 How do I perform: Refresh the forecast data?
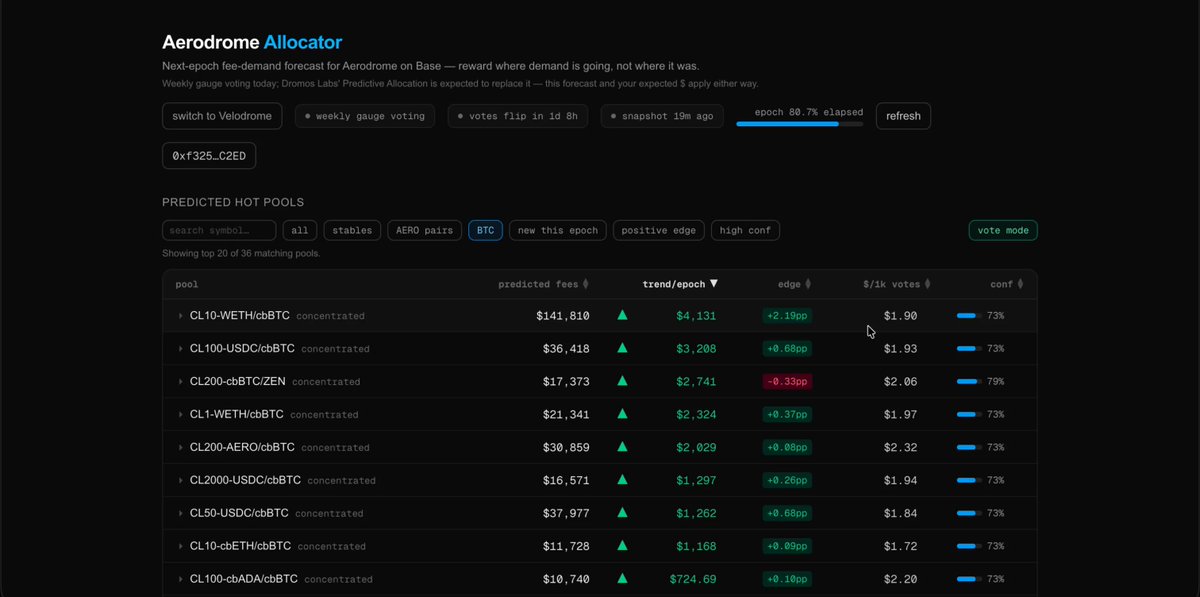click(903, 116)
